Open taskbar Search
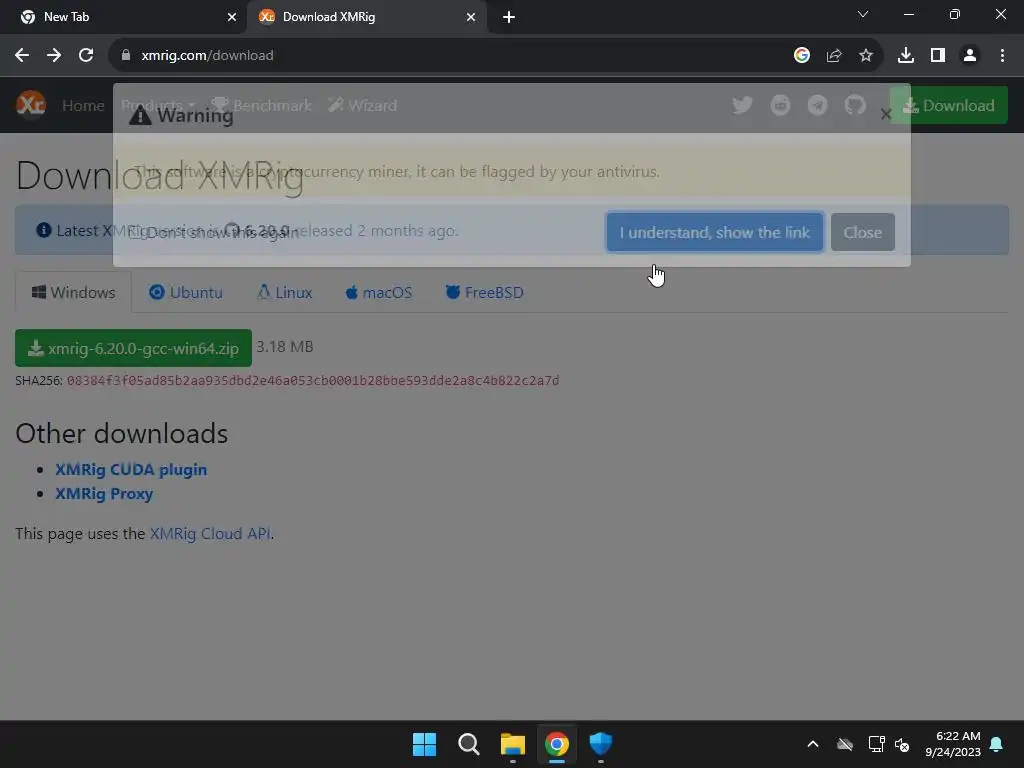1024x768 pixels. 469,744
